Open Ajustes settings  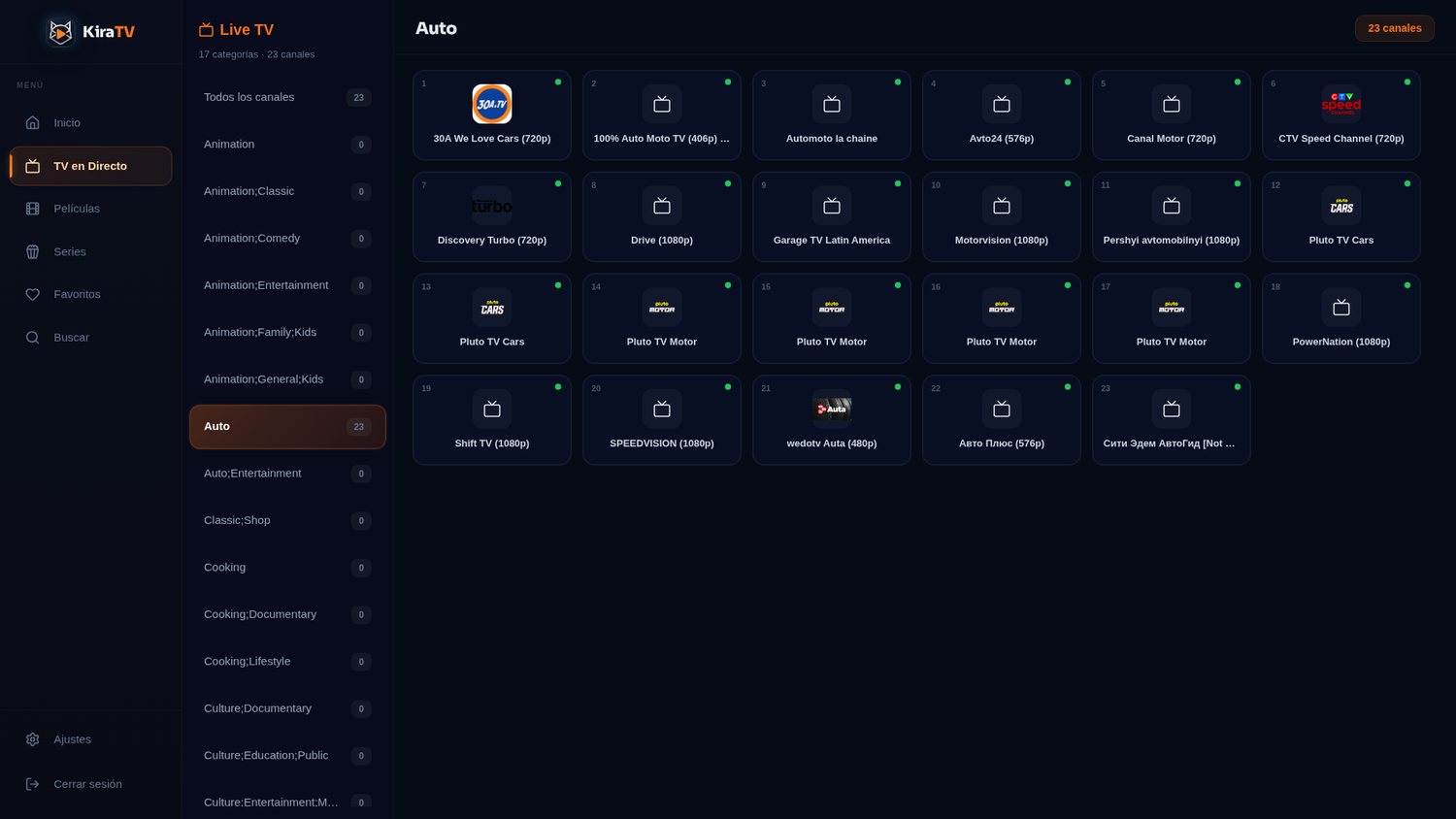click(90, 739)
